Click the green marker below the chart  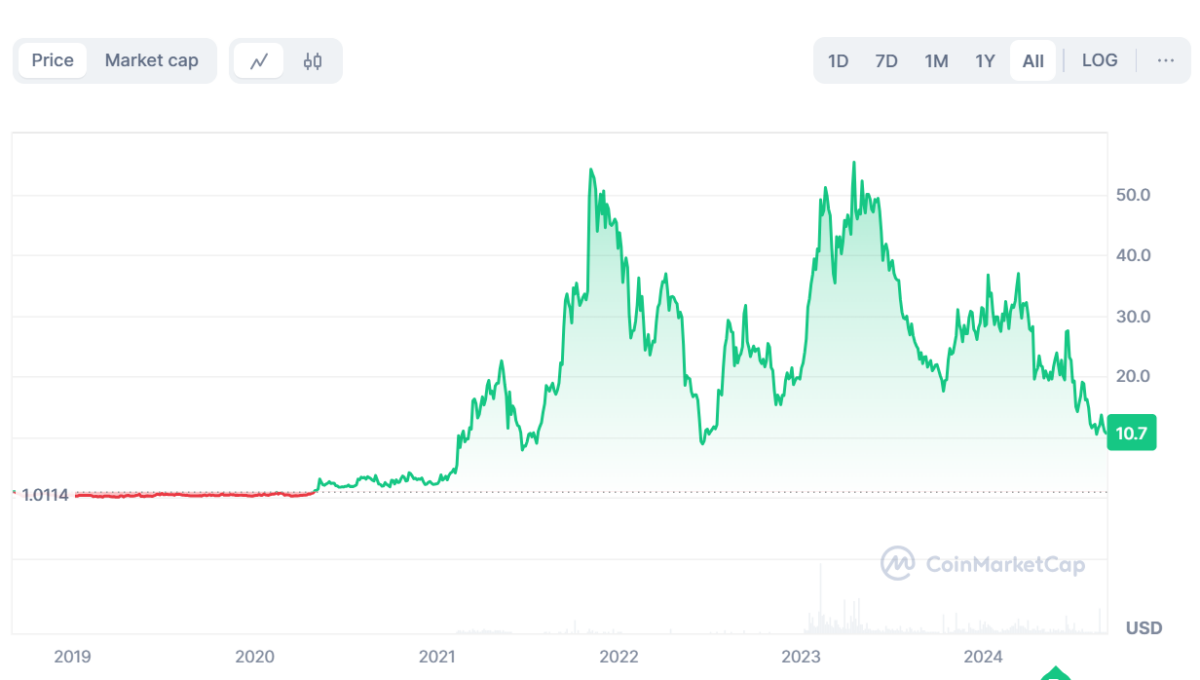(x=1055, y=674)
